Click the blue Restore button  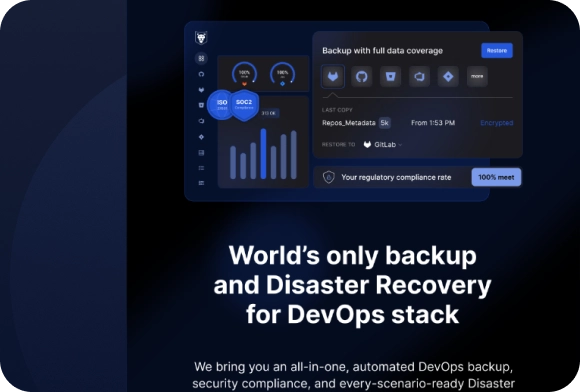pos(497,51)
